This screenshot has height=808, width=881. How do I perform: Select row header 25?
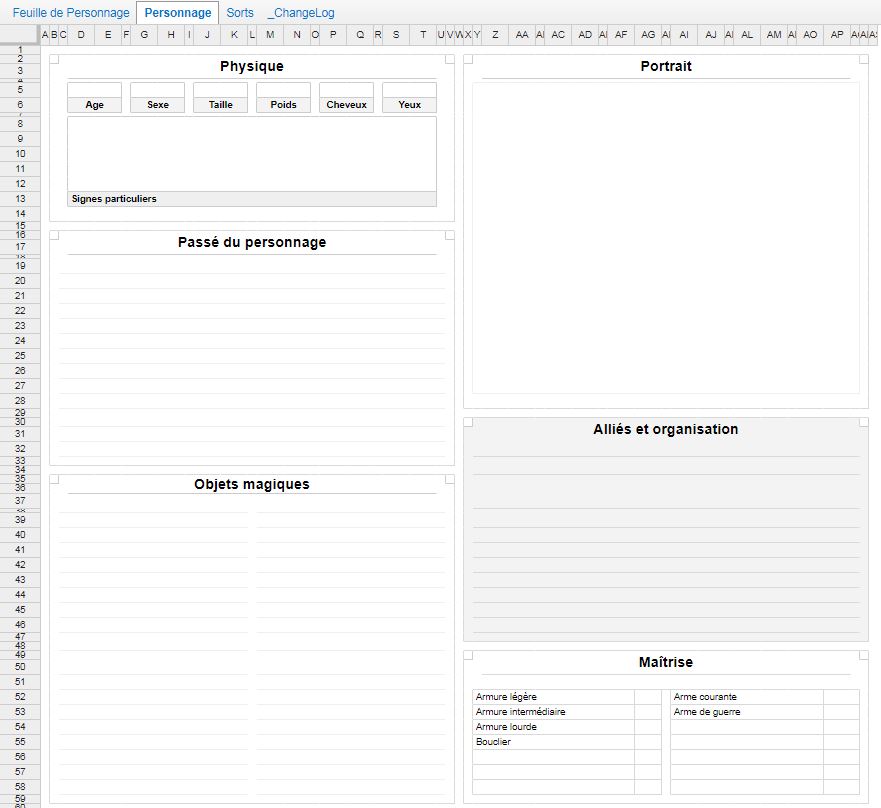(20, 356)
